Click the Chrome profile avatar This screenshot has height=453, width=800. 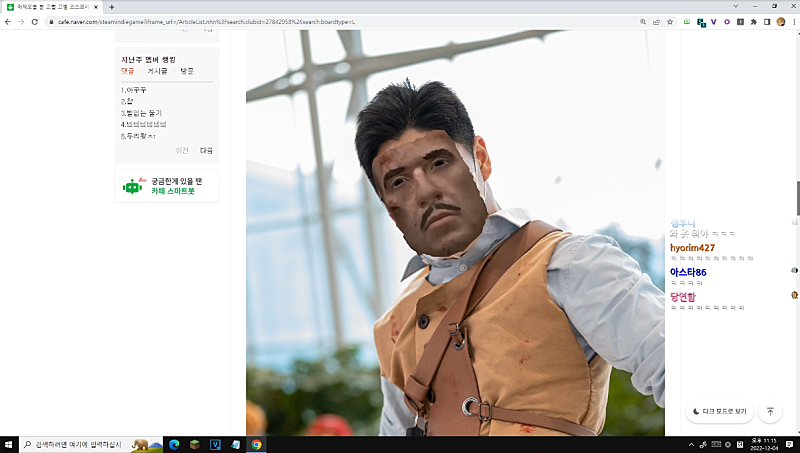tap(778, 21)
